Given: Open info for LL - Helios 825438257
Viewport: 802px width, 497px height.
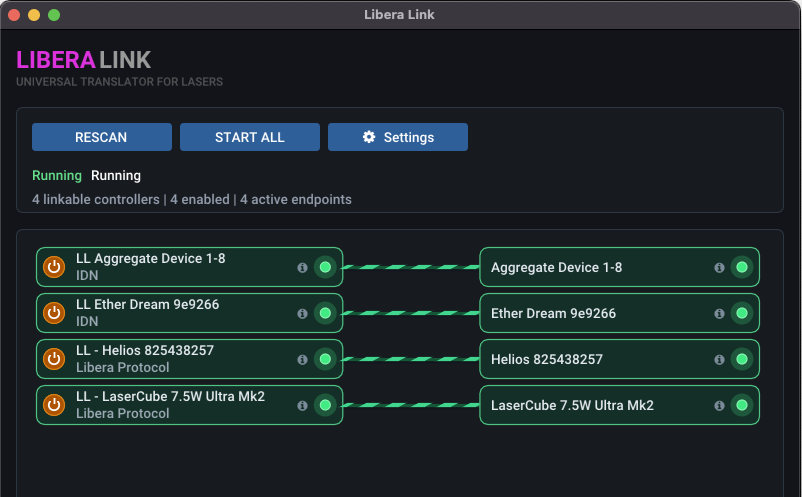Looking at the screenshot, I should click(302, 359).
